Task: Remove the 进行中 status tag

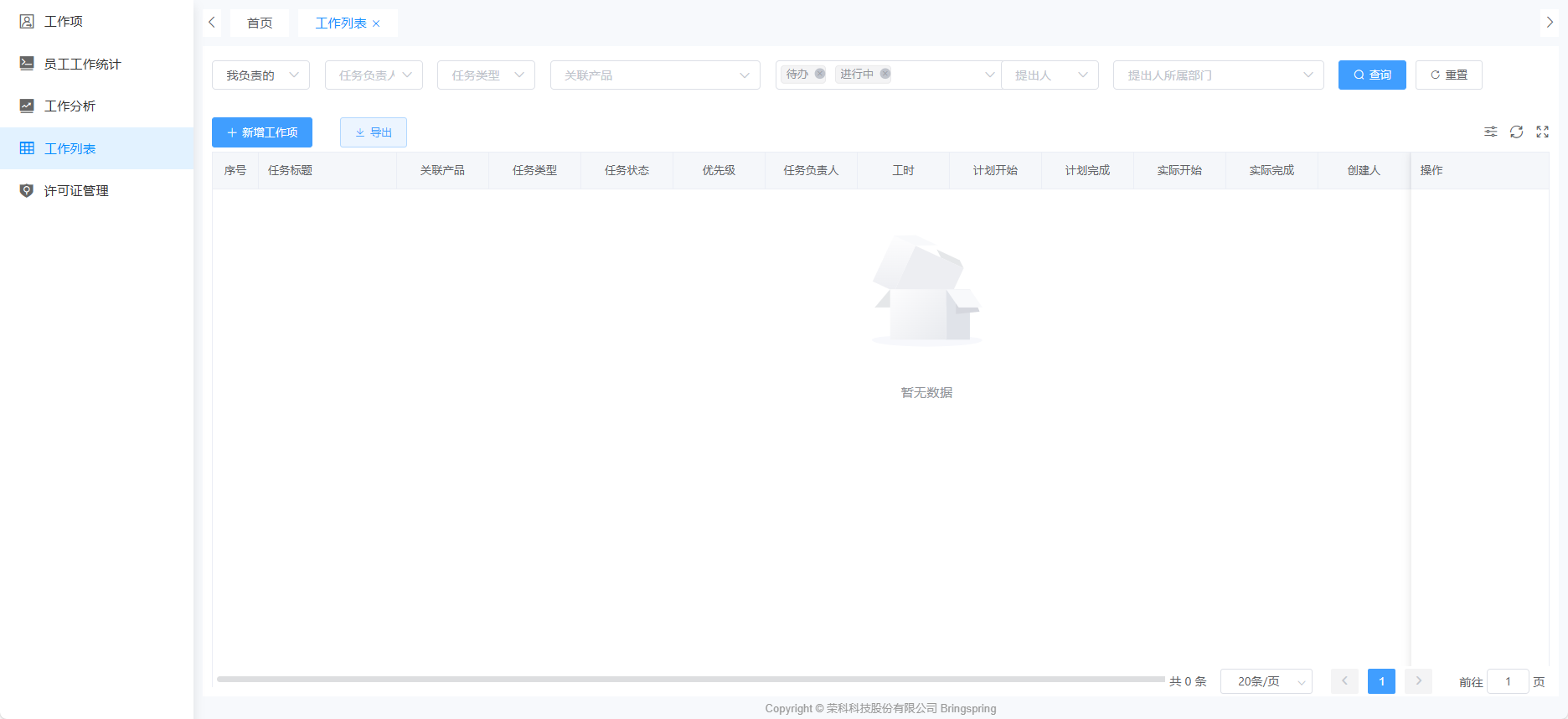Action: tap(885, 74)
